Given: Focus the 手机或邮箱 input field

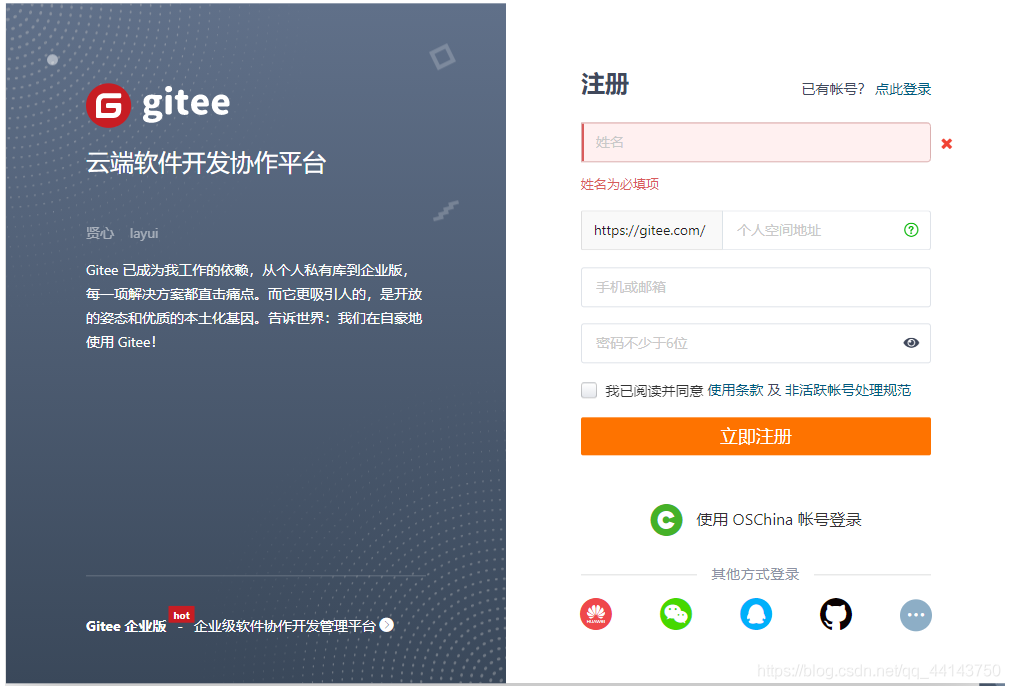Looking at the screenshot, I should point(756,287).
